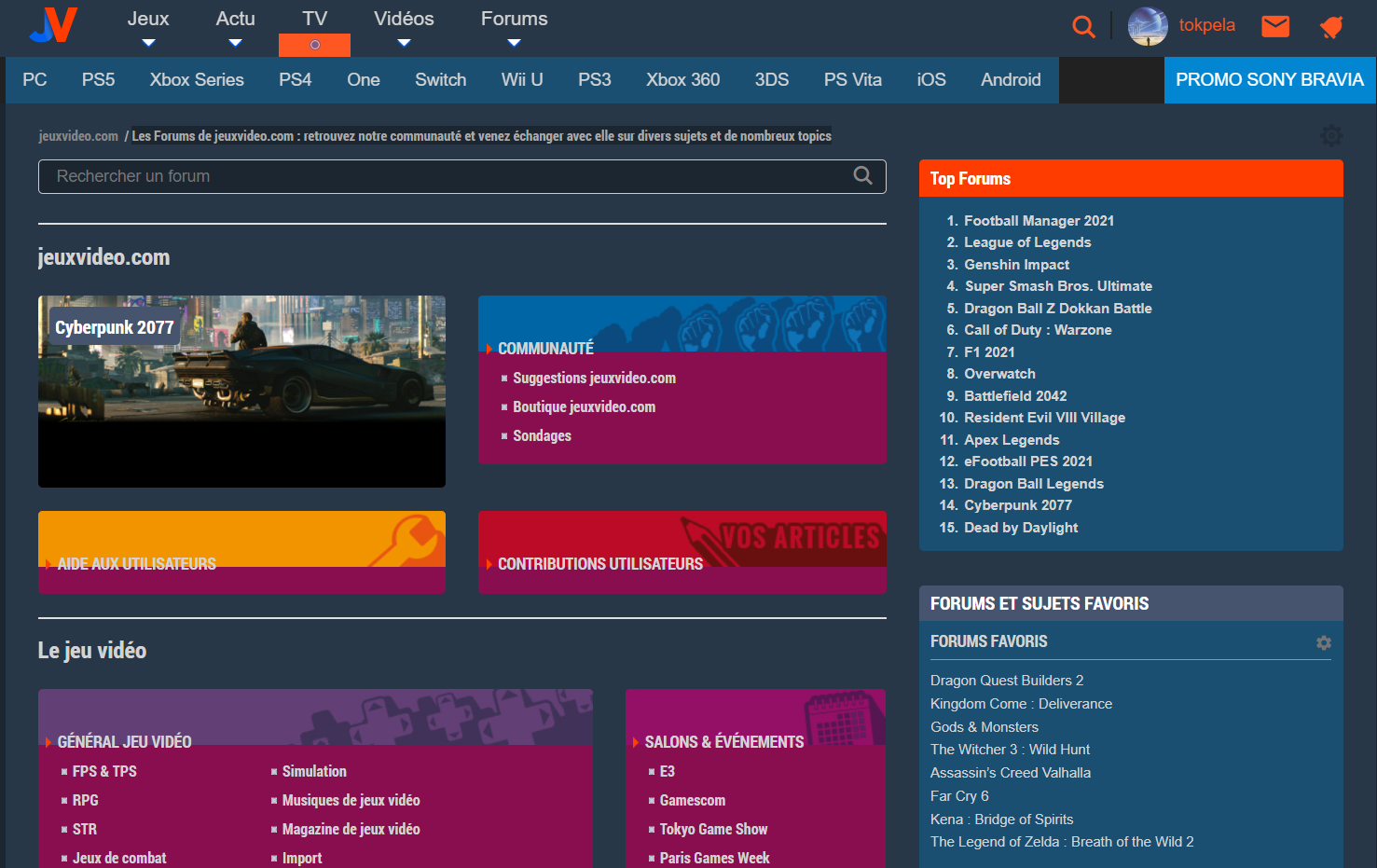
Task: Open Dead by Daylight top forum
Action: tap(1021, 528)
